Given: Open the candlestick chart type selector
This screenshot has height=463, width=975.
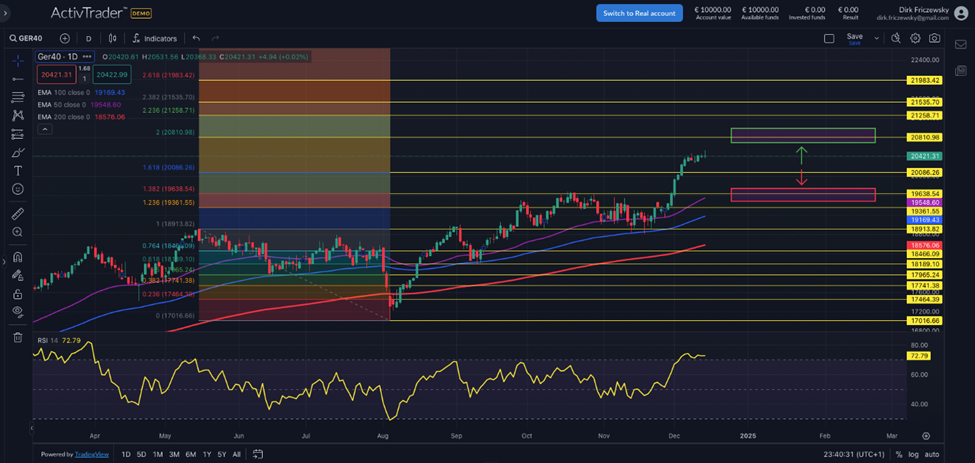Looking at the screenshot, I should point(112,38).
